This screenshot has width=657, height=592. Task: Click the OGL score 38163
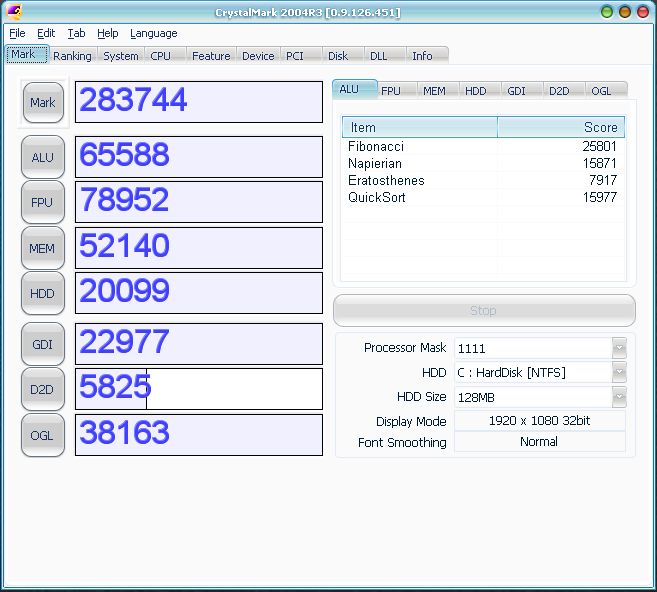click(199, 434)
